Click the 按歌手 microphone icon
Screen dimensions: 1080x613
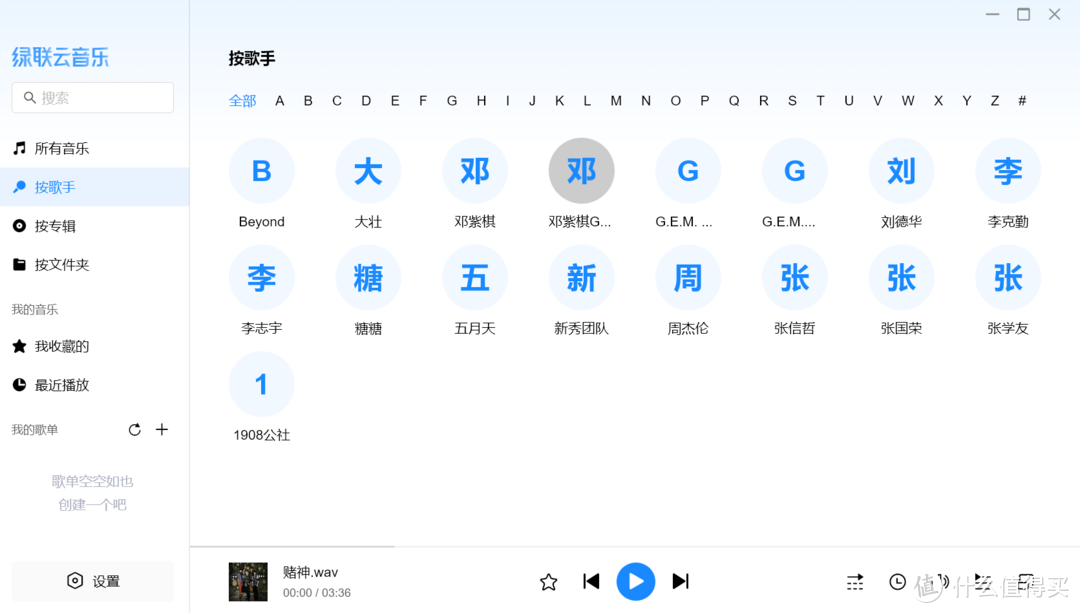19,187
